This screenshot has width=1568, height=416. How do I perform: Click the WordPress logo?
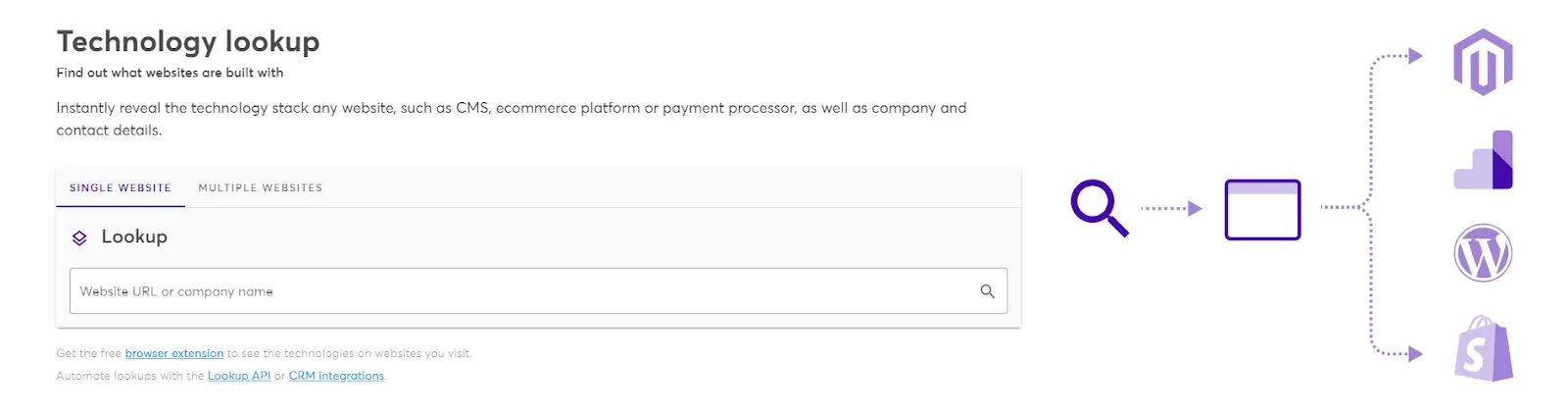pyautogui.click(x=1483, y=253)
